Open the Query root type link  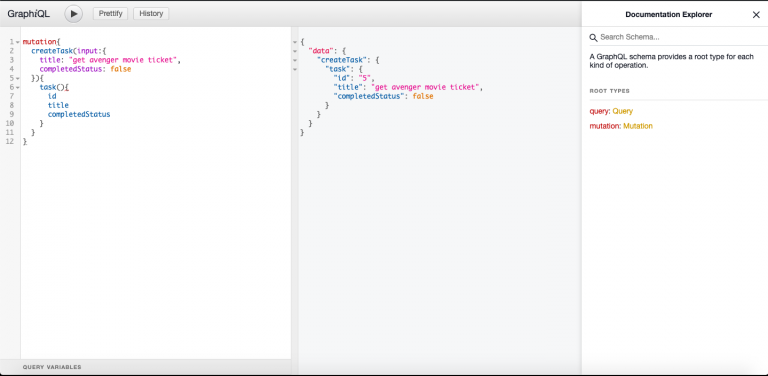point(623,111)
